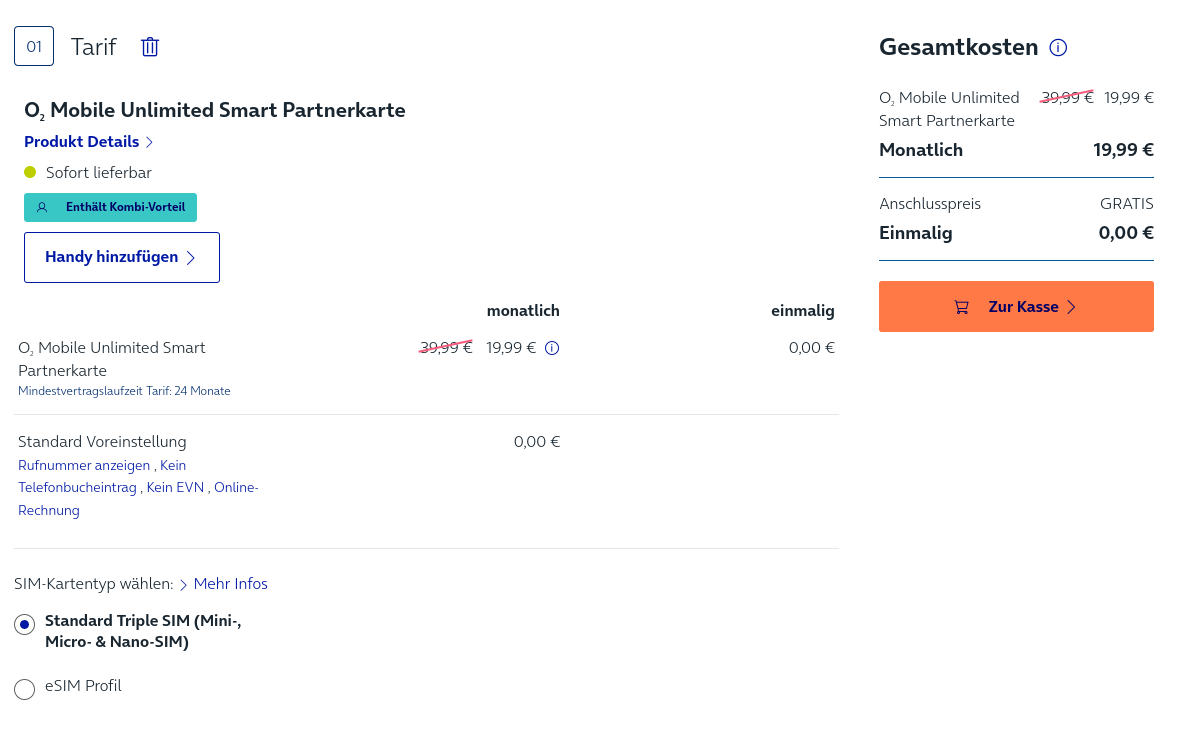Click the green Sofort lieferbar status dot
The image size is (1177, 733).
(30, 173)
